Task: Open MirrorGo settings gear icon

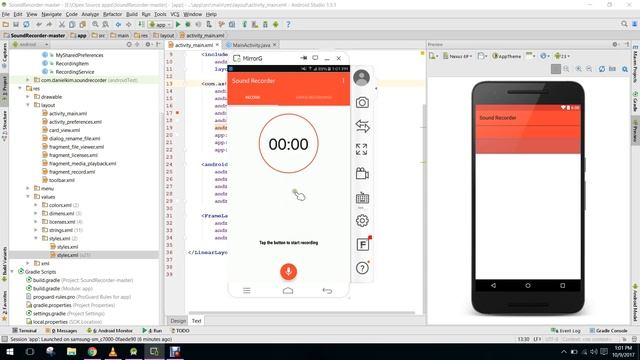Action: [x=362, y=221]
